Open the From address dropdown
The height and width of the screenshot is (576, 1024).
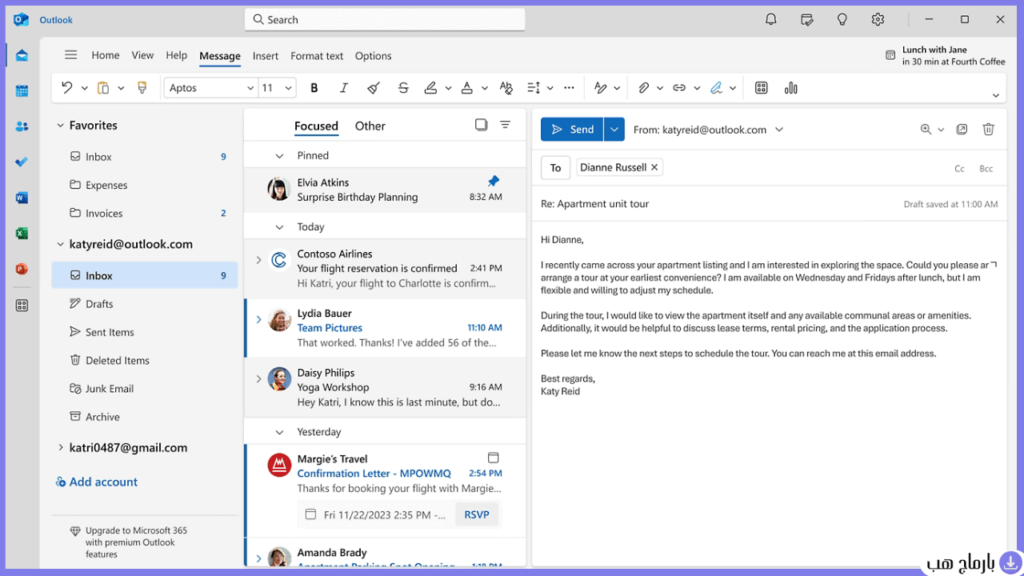779,129
